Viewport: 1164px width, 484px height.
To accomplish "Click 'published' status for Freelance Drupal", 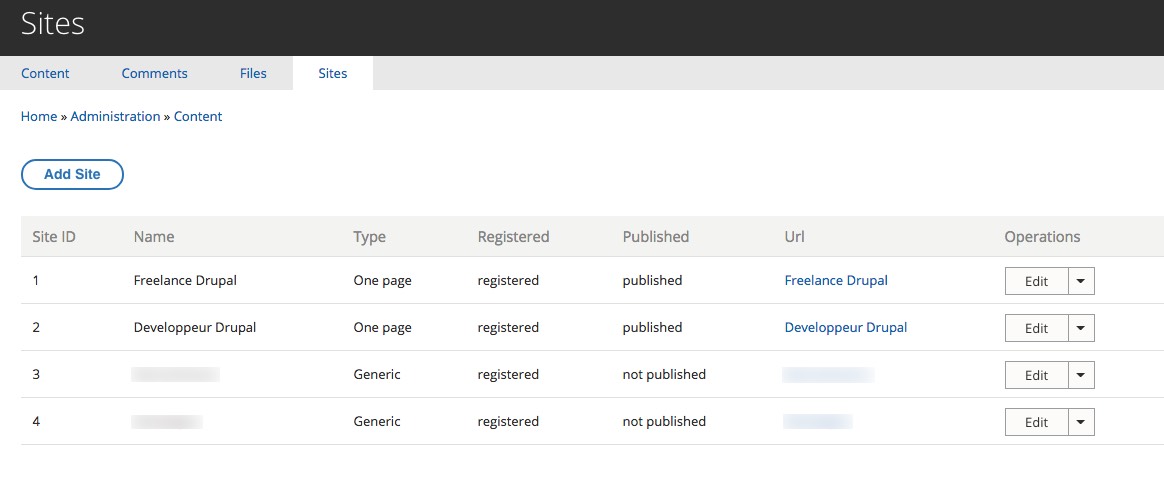I will [x=653, y=281].
